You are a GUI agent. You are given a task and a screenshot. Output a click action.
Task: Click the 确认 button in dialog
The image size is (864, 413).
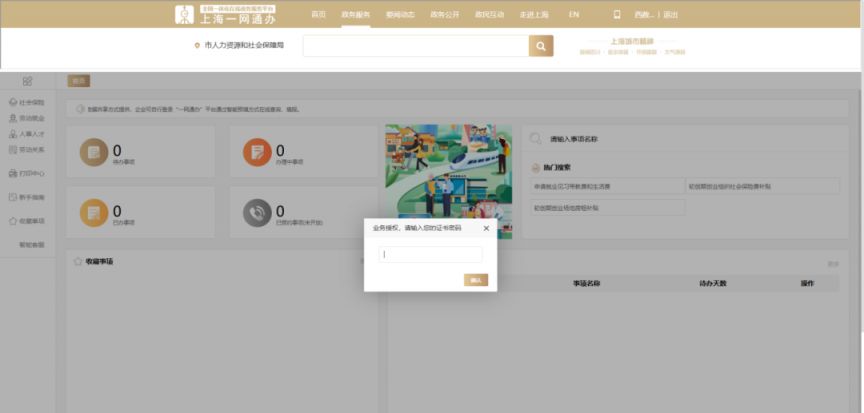pos(476,280)
